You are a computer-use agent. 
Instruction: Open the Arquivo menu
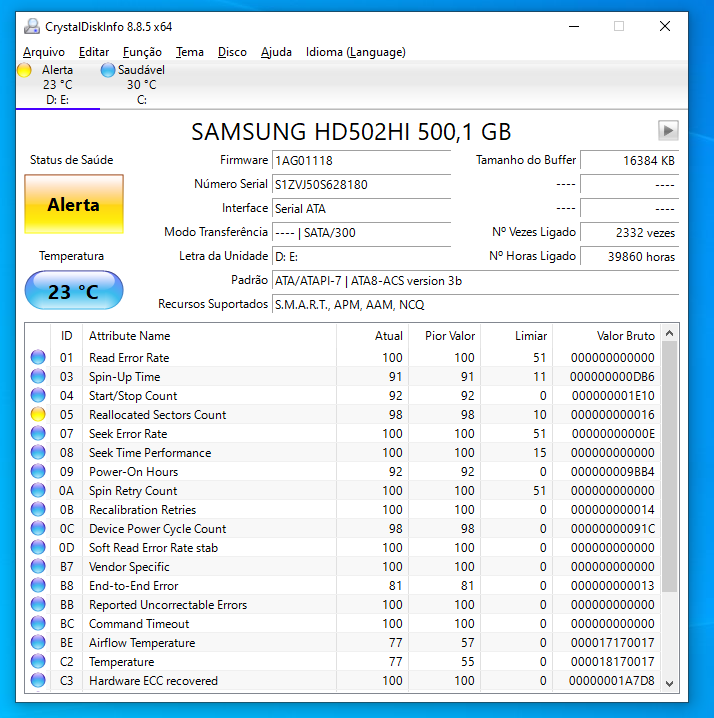[44, 52]
